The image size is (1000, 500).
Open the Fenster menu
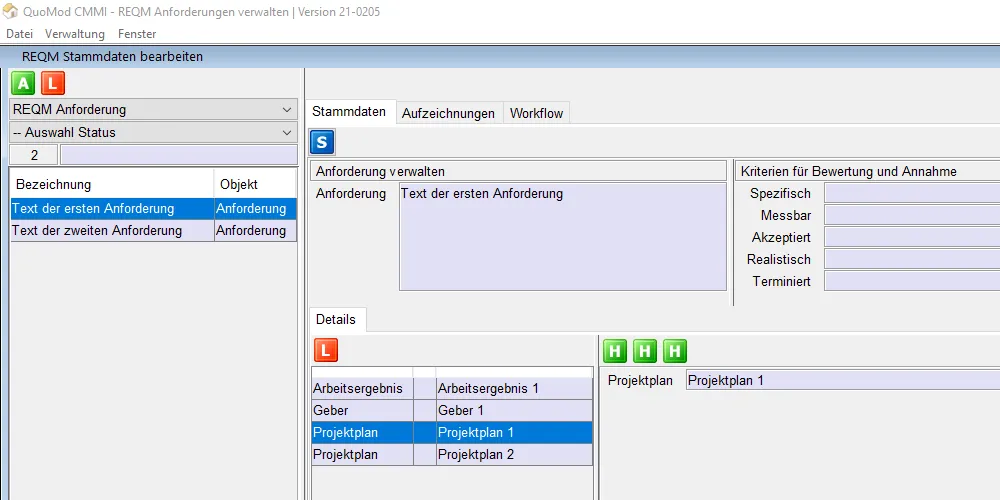137,34
